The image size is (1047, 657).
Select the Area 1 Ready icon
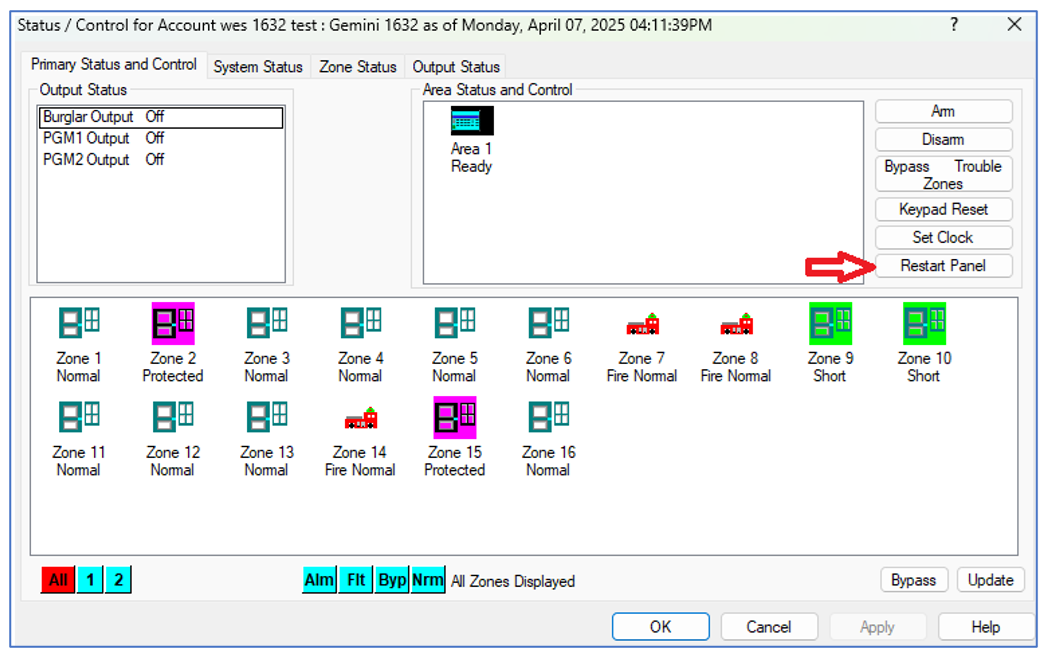coord(471,122)
